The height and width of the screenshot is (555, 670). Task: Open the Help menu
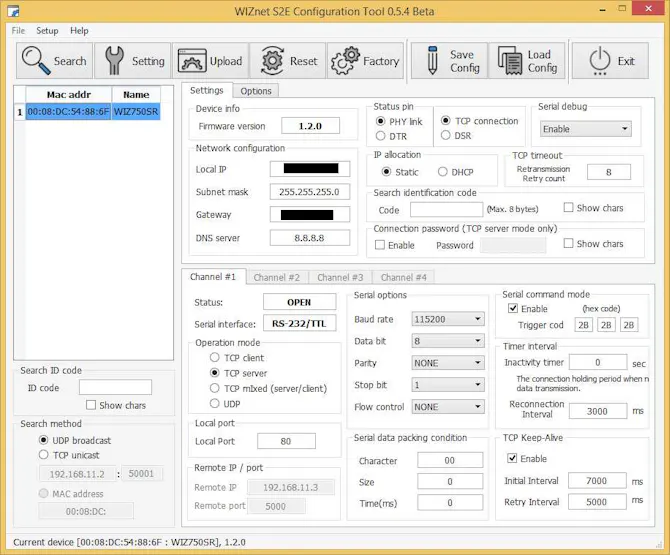point(79,31)
